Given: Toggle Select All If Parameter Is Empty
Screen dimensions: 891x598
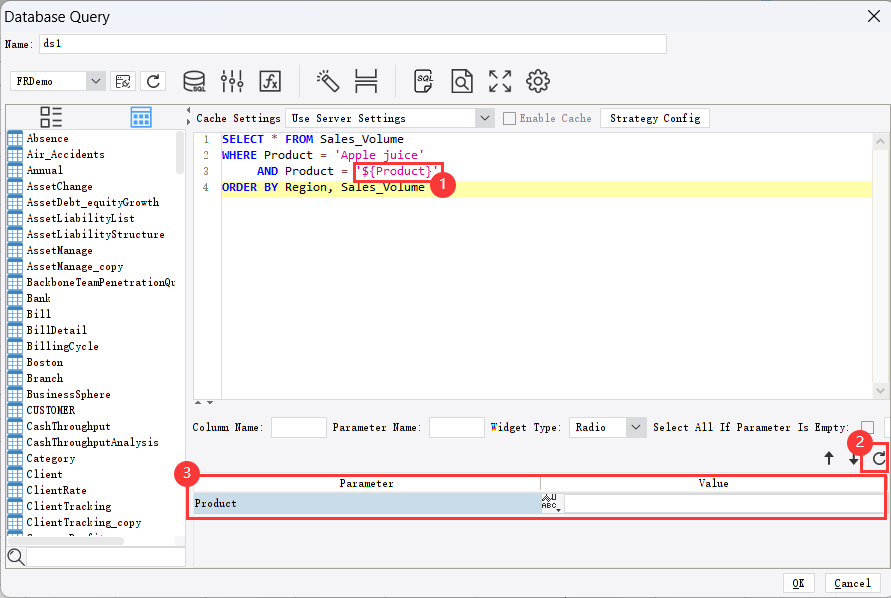Looking at the screenshot, I should (867, 427).
